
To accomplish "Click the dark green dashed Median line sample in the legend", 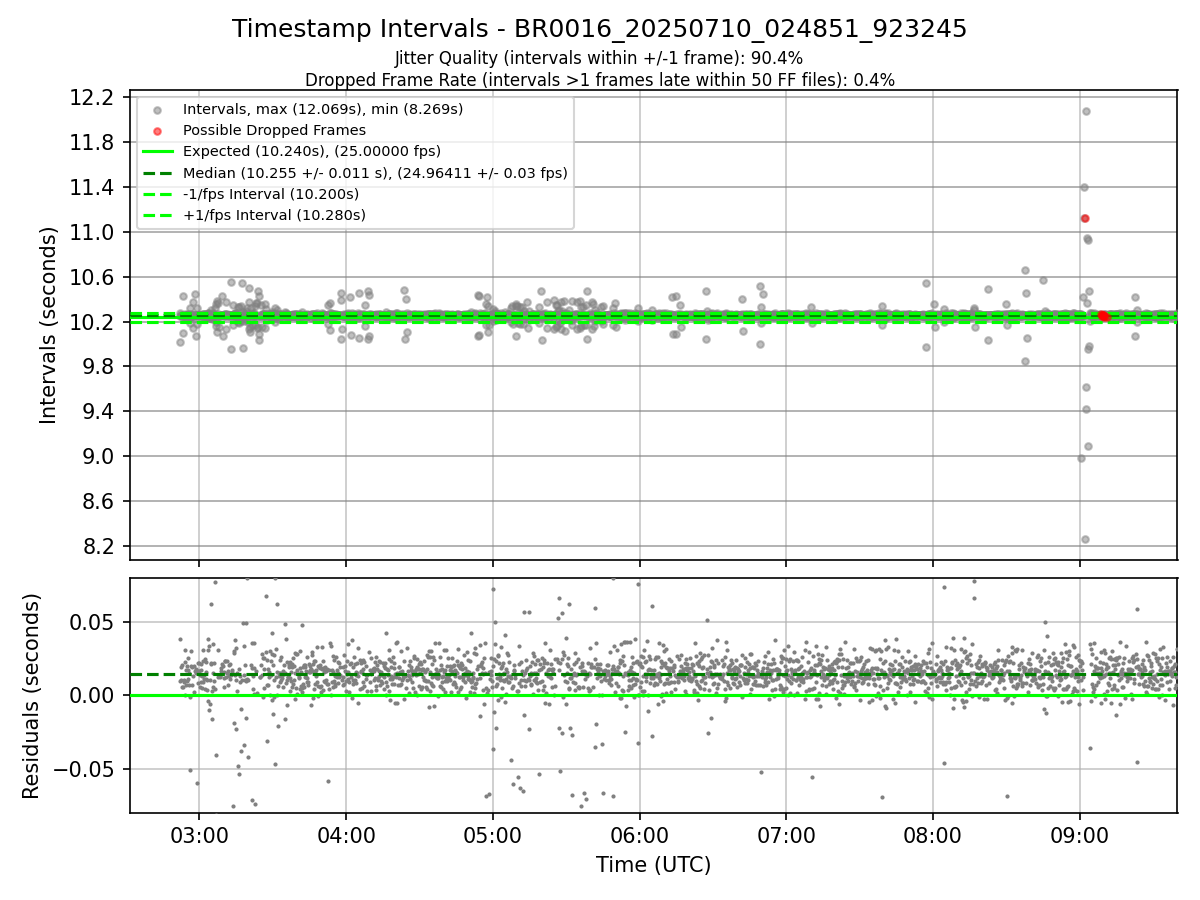I will [x=158, y=173].
